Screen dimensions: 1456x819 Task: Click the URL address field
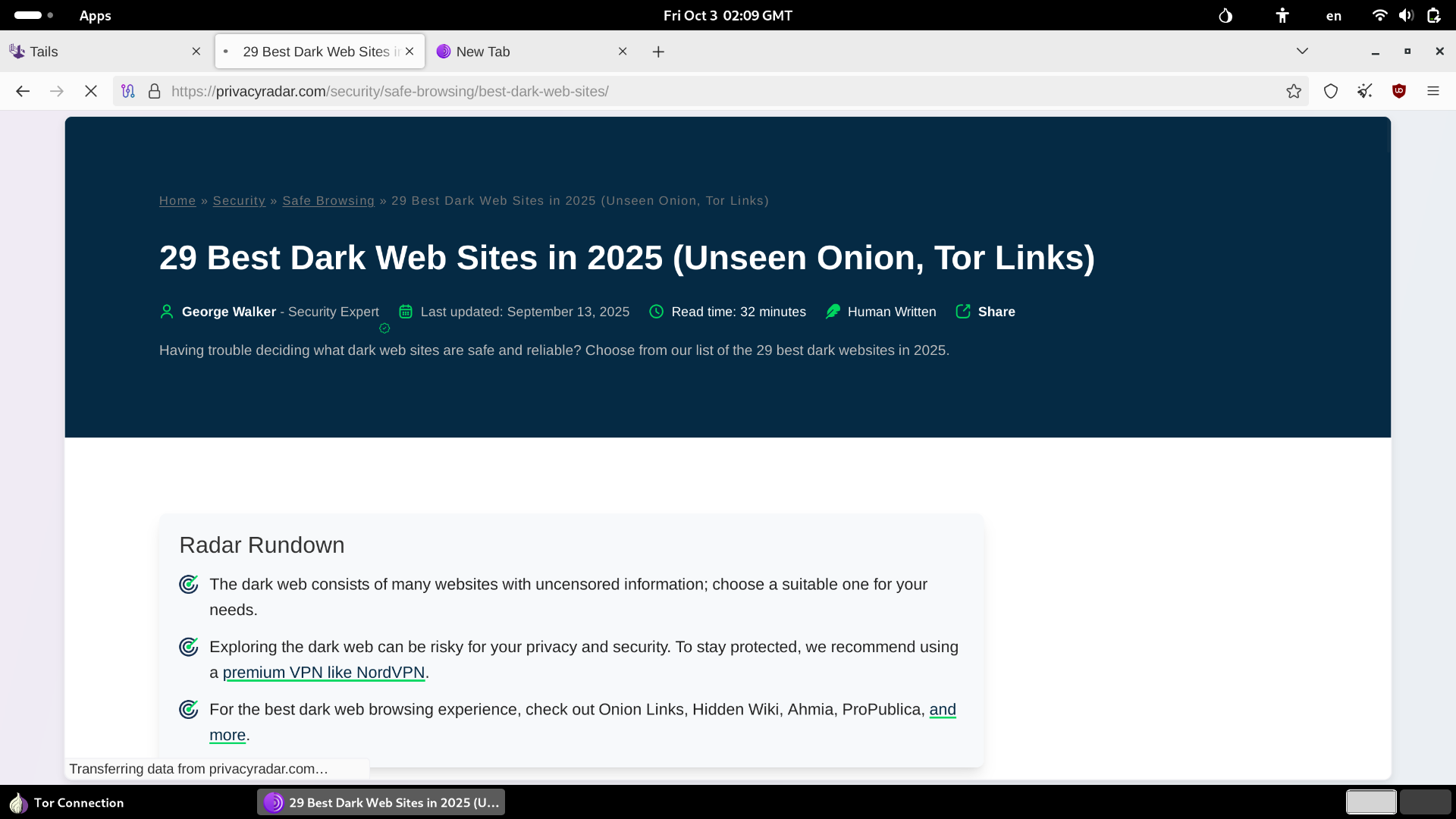682,91
